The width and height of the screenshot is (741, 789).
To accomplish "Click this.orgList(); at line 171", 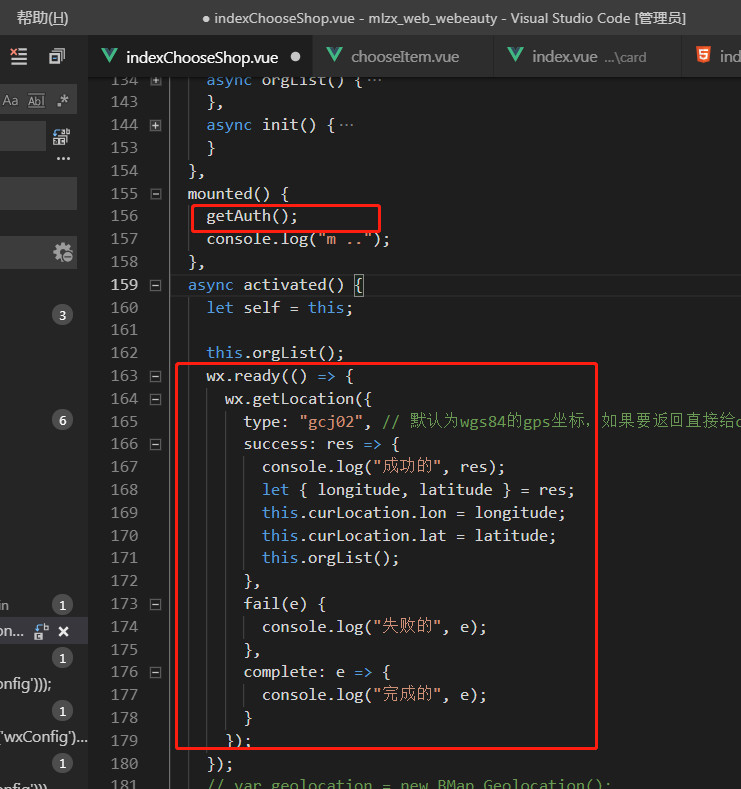I will pos(331,558).
